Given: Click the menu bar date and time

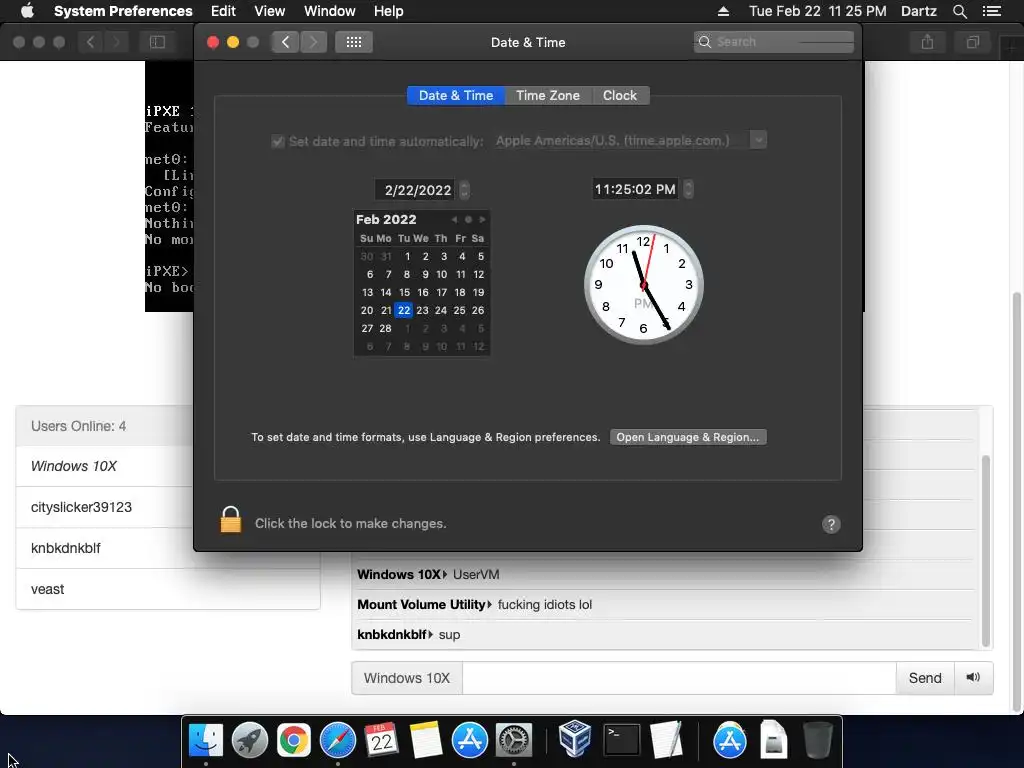Looking at the screenshot, I should [x=818, y=11].
